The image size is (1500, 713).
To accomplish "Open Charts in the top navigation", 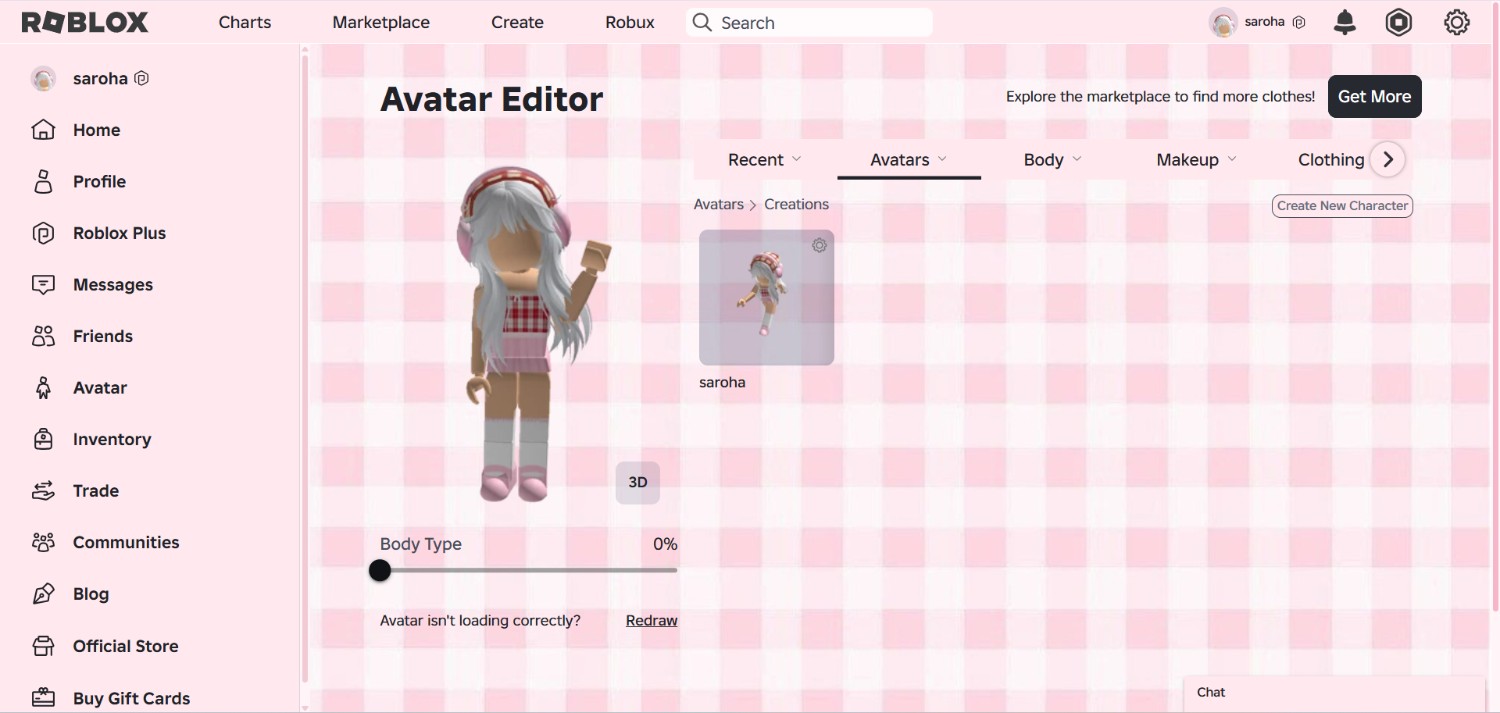I will (245, 22).
